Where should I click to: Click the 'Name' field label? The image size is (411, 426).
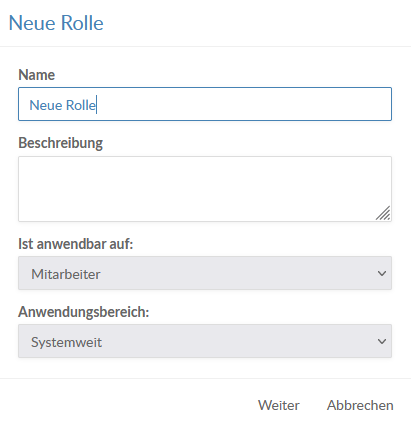tap(37, 75)
